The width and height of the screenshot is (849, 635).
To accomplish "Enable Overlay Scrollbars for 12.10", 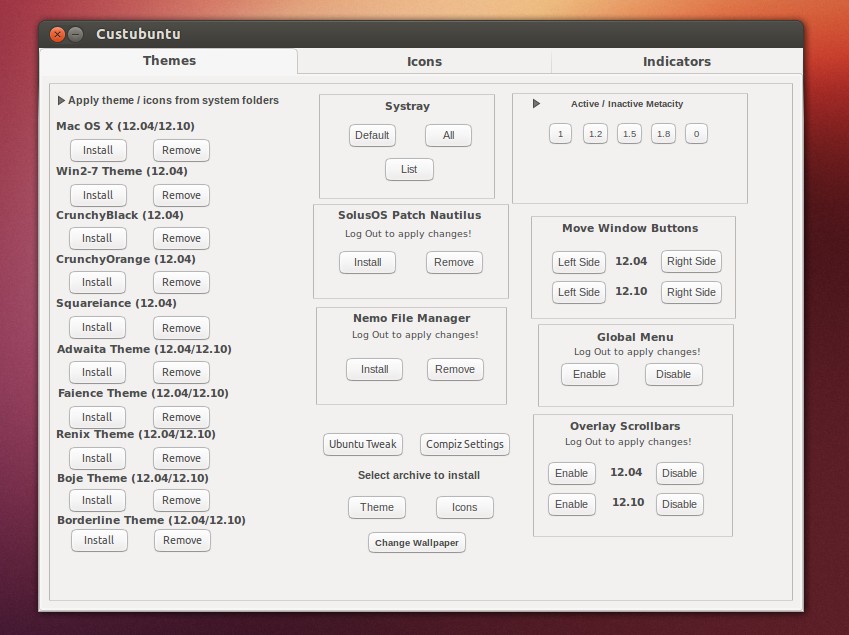I will click(571, 504).
